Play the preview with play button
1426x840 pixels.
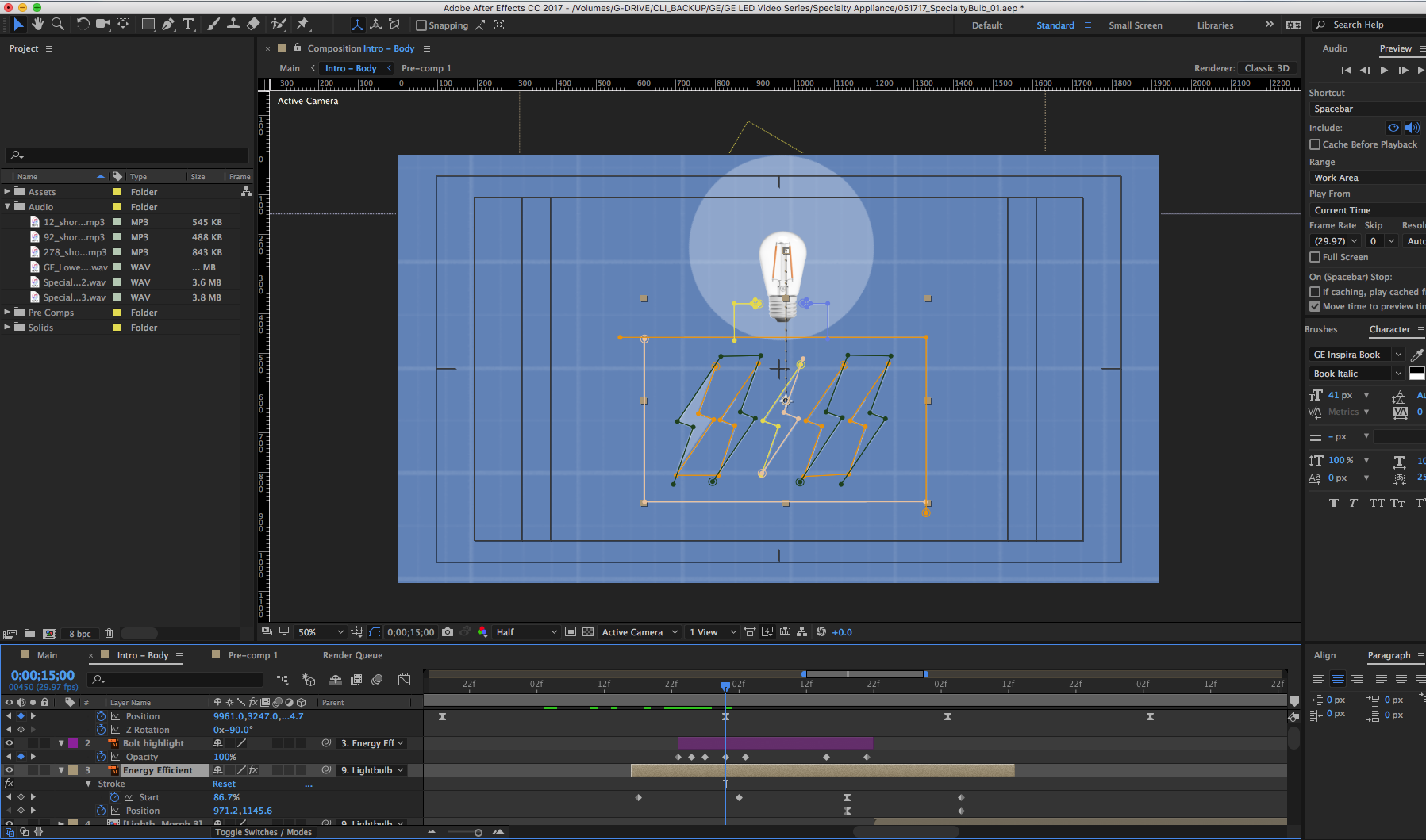pos(1384,70)
